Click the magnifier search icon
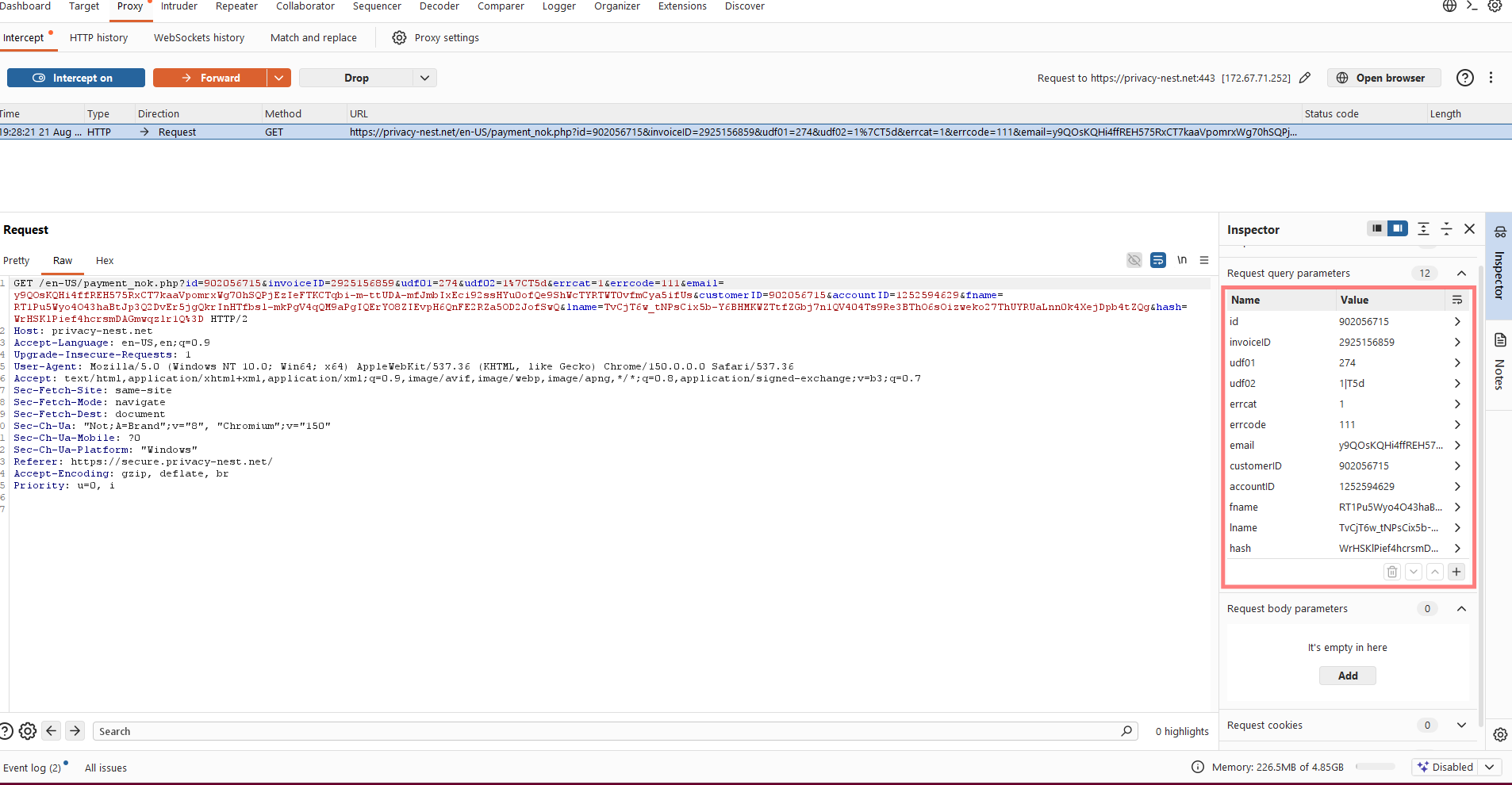The height and width of the screenshot is (785, 1512). 1126,731
